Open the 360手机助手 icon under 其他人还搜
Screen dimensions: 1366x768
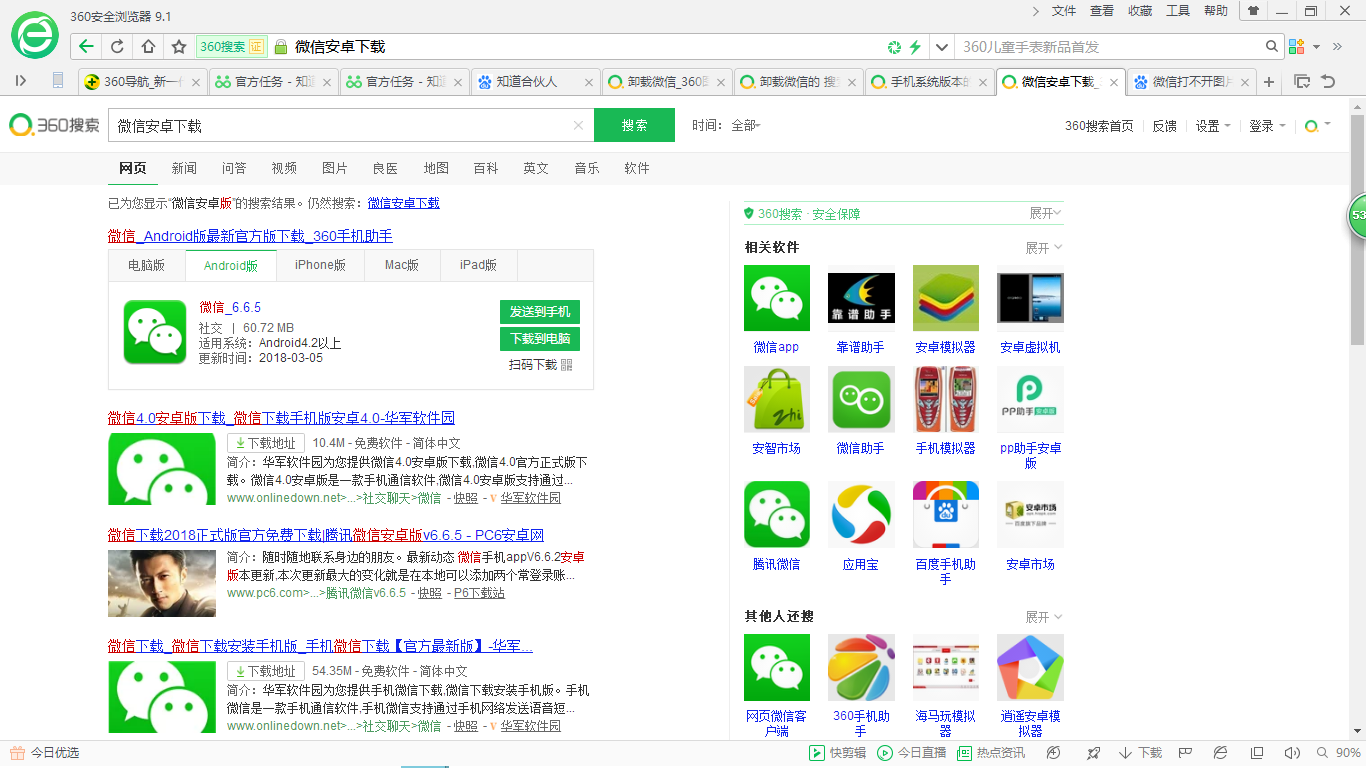[861, 667]
